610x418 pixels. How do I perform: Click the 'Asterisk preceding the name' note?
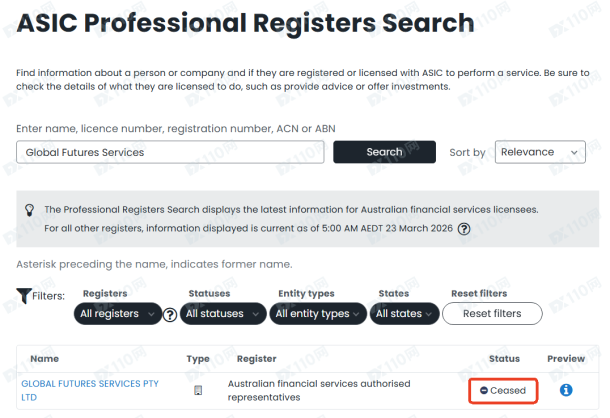pos(154,264)
